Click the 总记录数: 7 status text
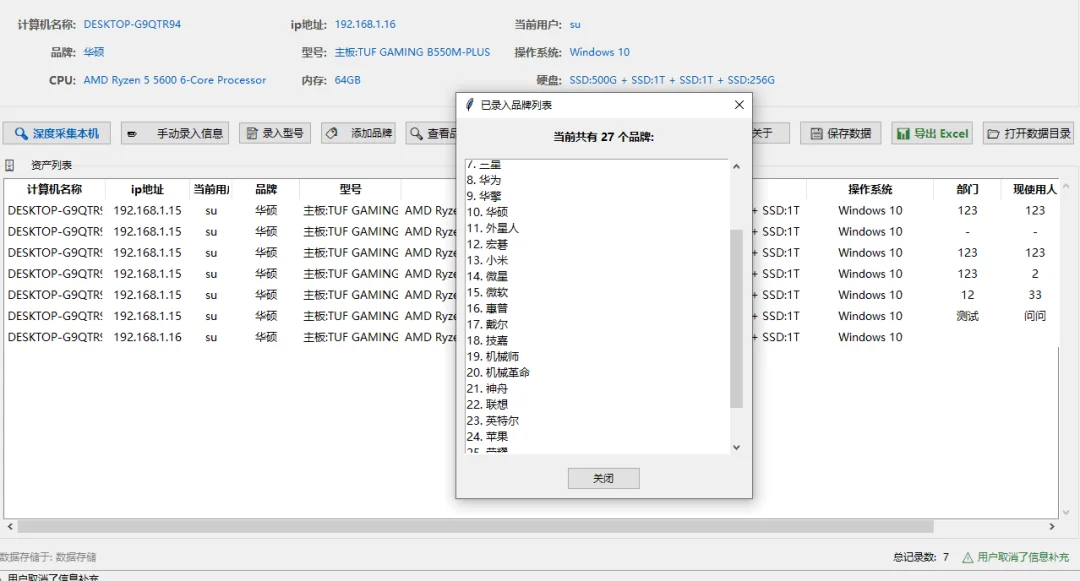 click(x=921, y=557)
